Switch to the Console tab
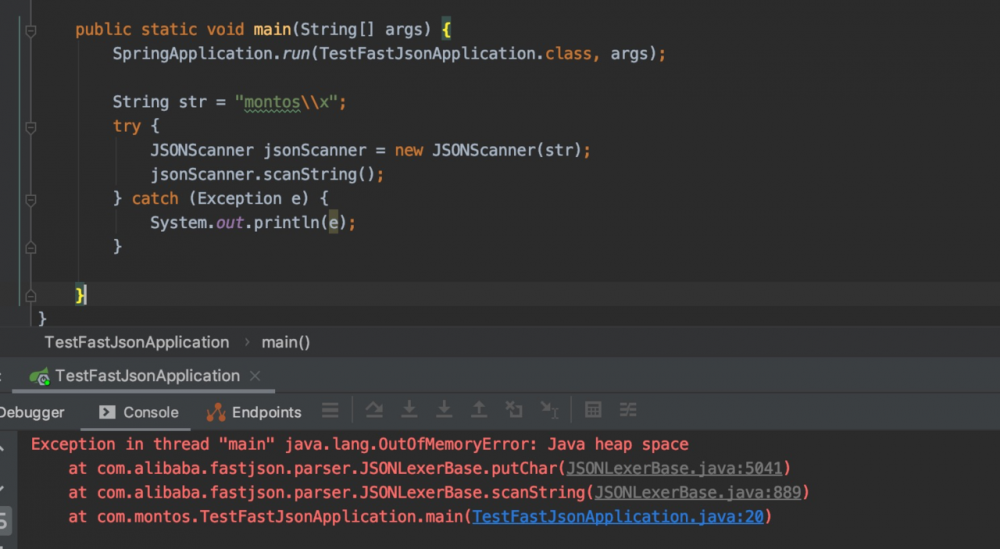Viewport: 1000px width, 549px height. (139, 413)
